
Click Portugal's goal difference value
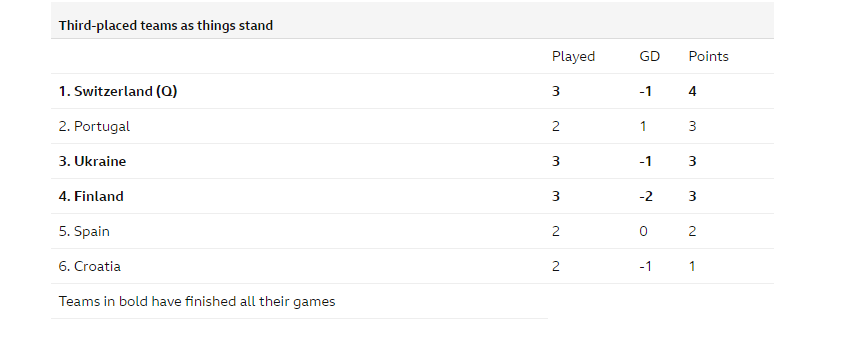pyautogui.click(x=643, y=126)
